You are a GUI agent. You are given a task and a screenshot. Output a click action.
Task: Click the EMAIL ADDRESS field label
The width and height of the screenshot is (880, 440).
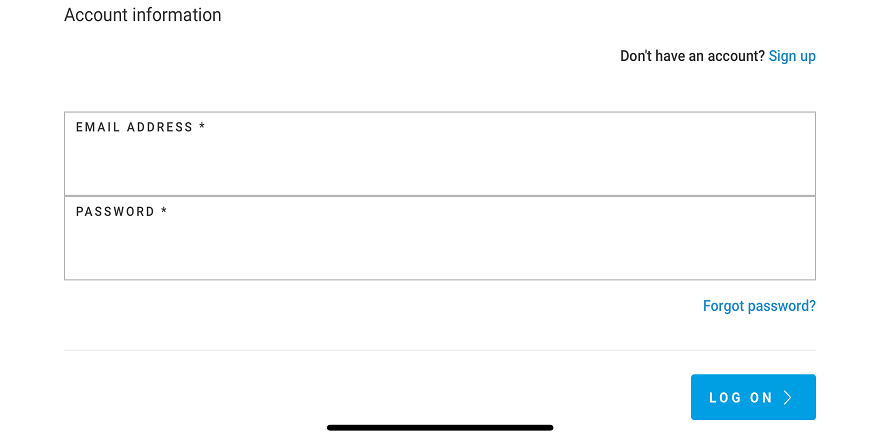tap(134, 127)
